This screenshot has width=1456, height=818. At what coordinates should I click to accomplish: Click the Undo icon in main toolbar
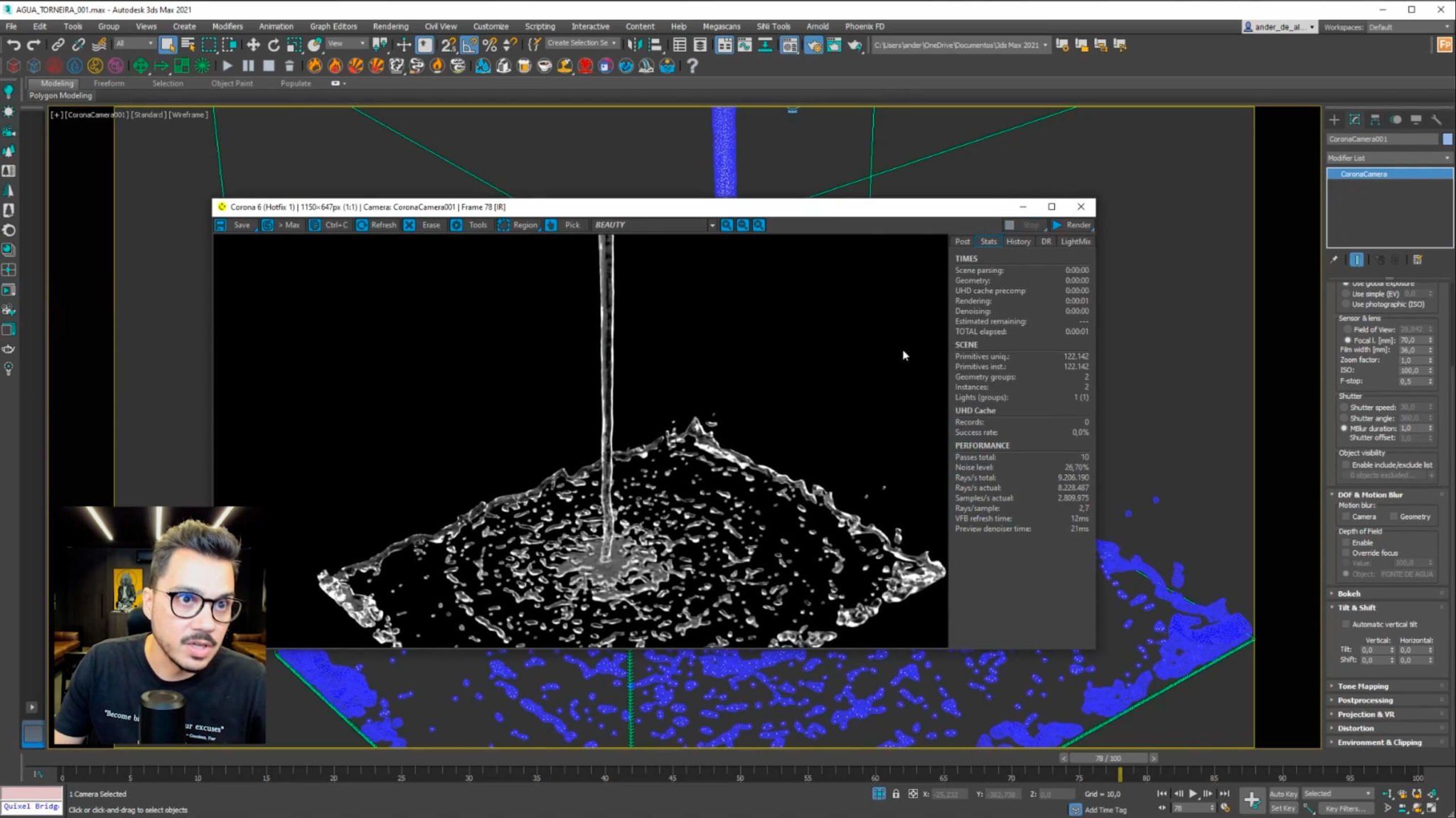coord(13,44)
